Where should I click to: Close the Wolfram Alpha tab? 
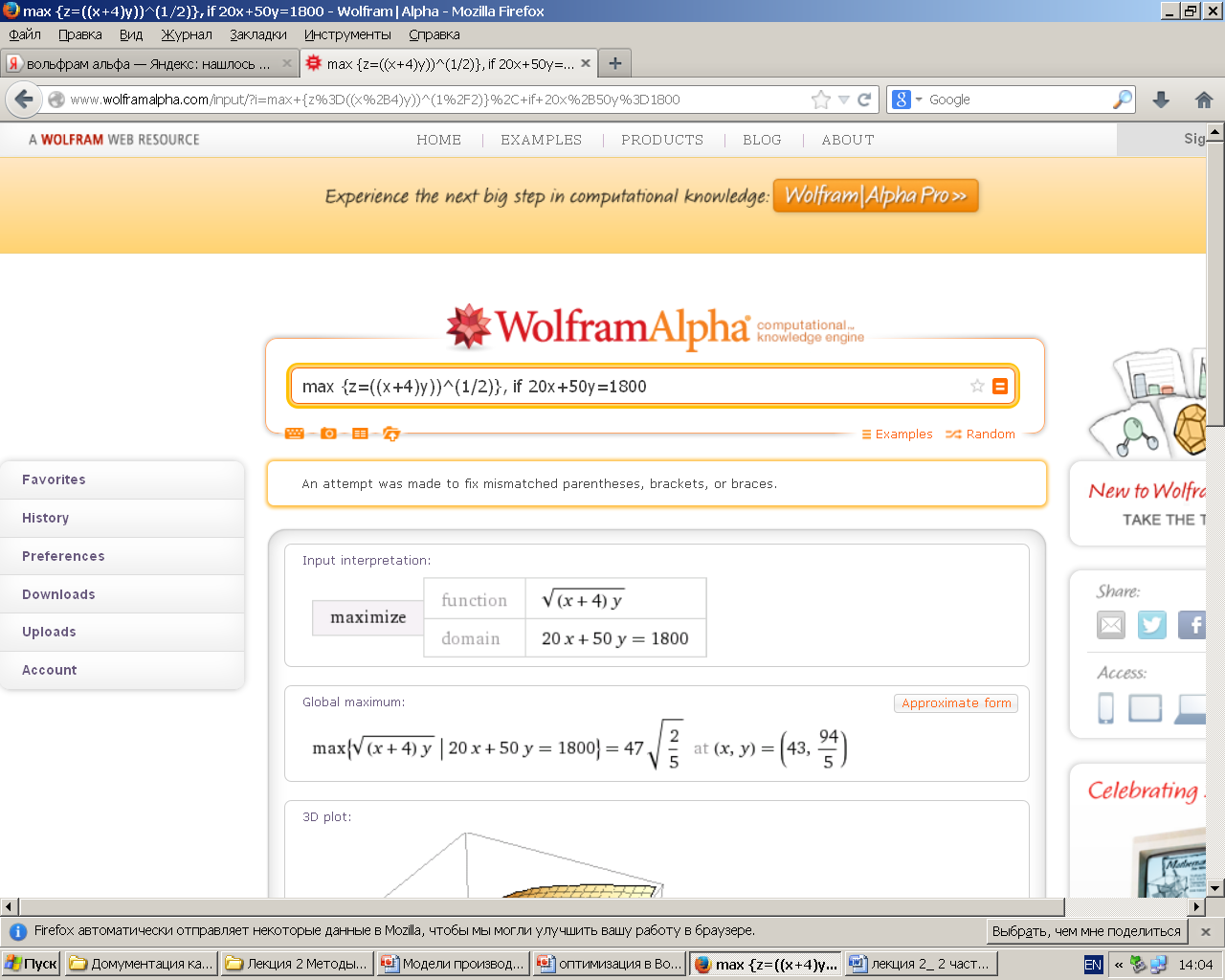(x=586, y=63)
